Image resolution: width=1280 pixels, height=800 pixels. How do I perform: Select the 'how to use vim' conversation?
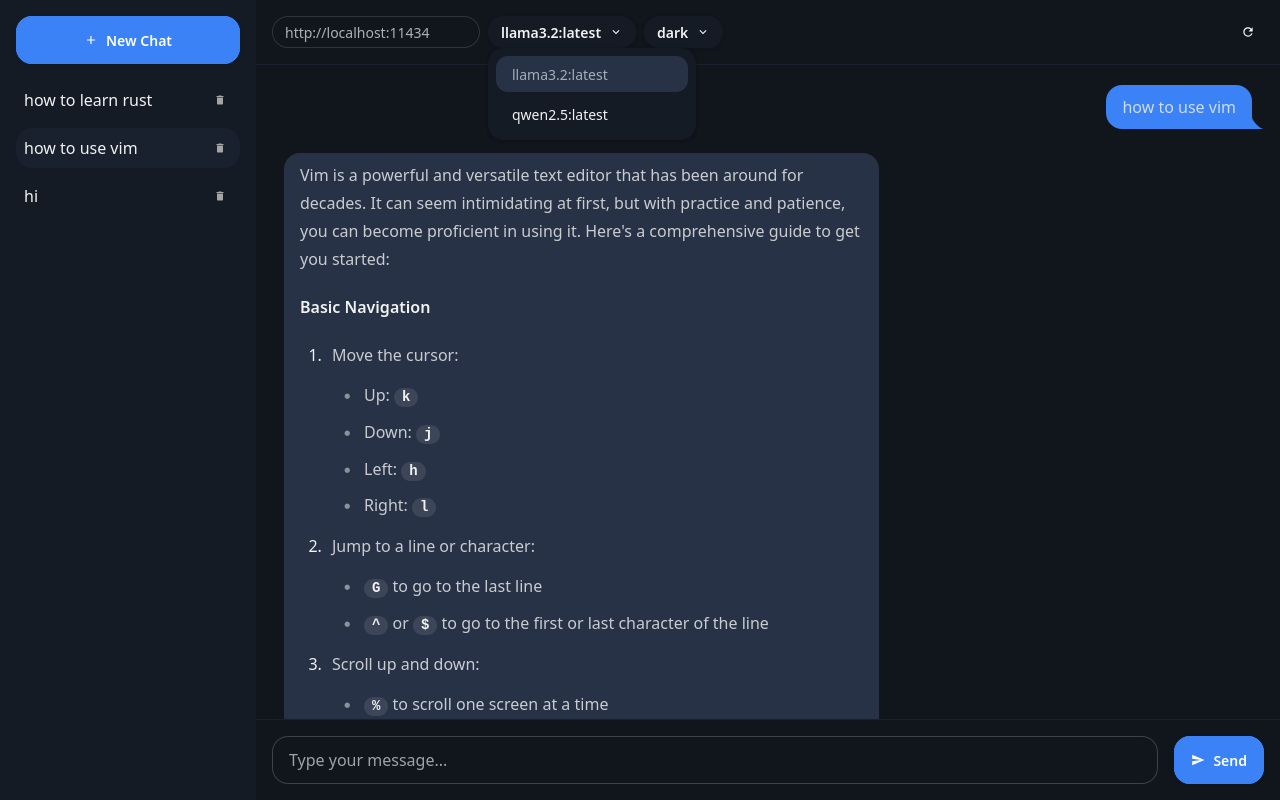(81, 148)
